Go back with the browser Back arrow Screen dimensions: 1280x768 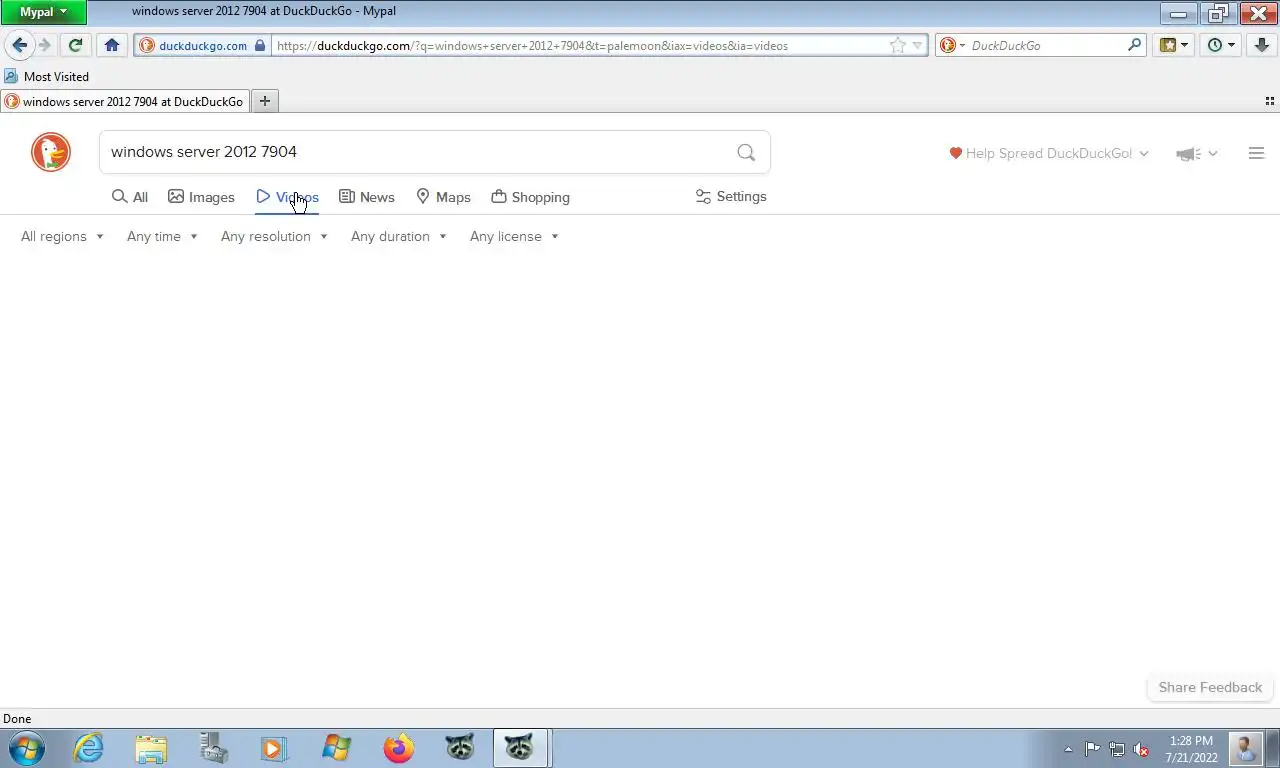pyautogui.click(x=19, y=45)
